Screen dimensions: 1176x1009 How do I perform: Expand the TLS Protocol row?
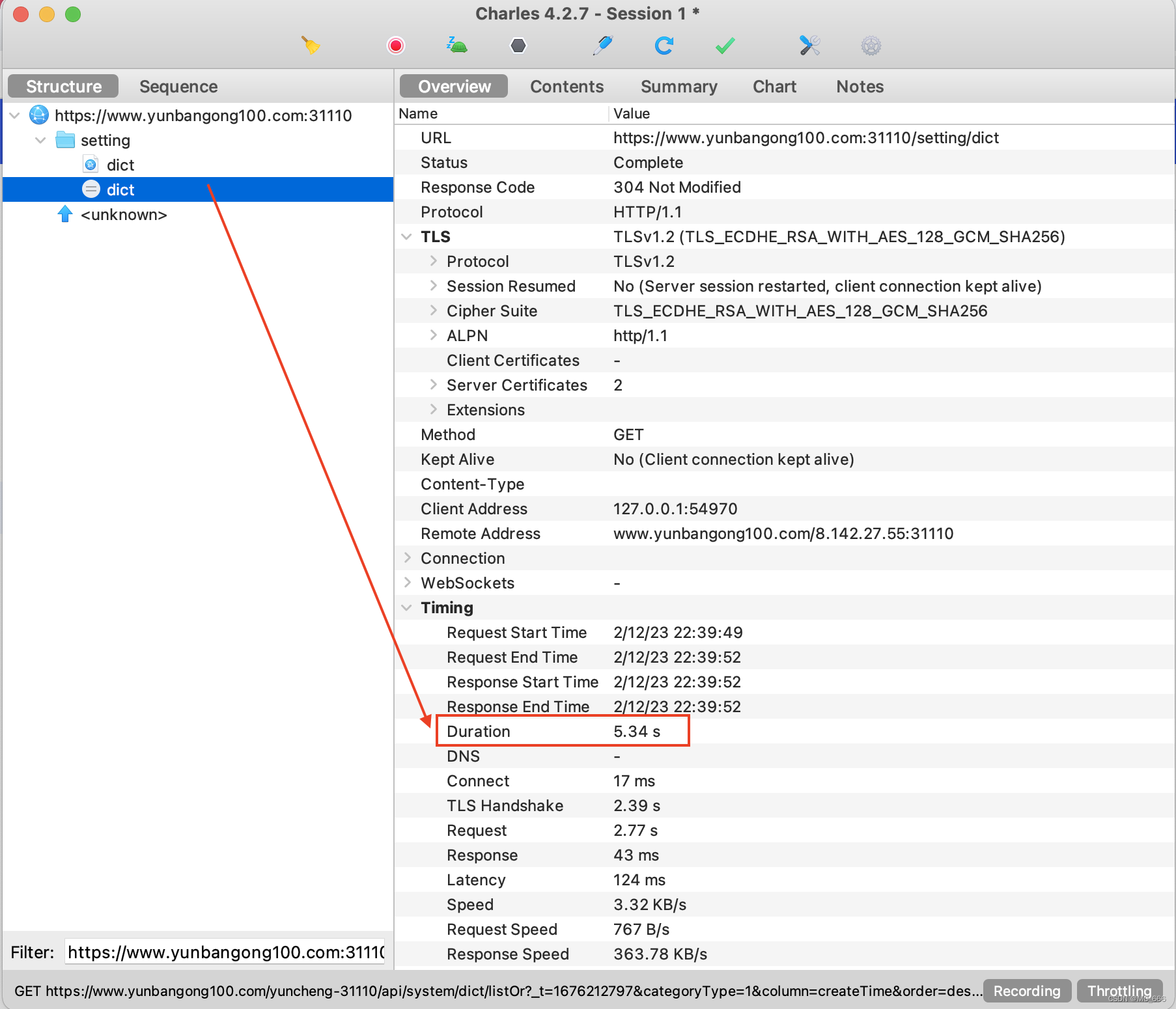(x=433, y=261)
